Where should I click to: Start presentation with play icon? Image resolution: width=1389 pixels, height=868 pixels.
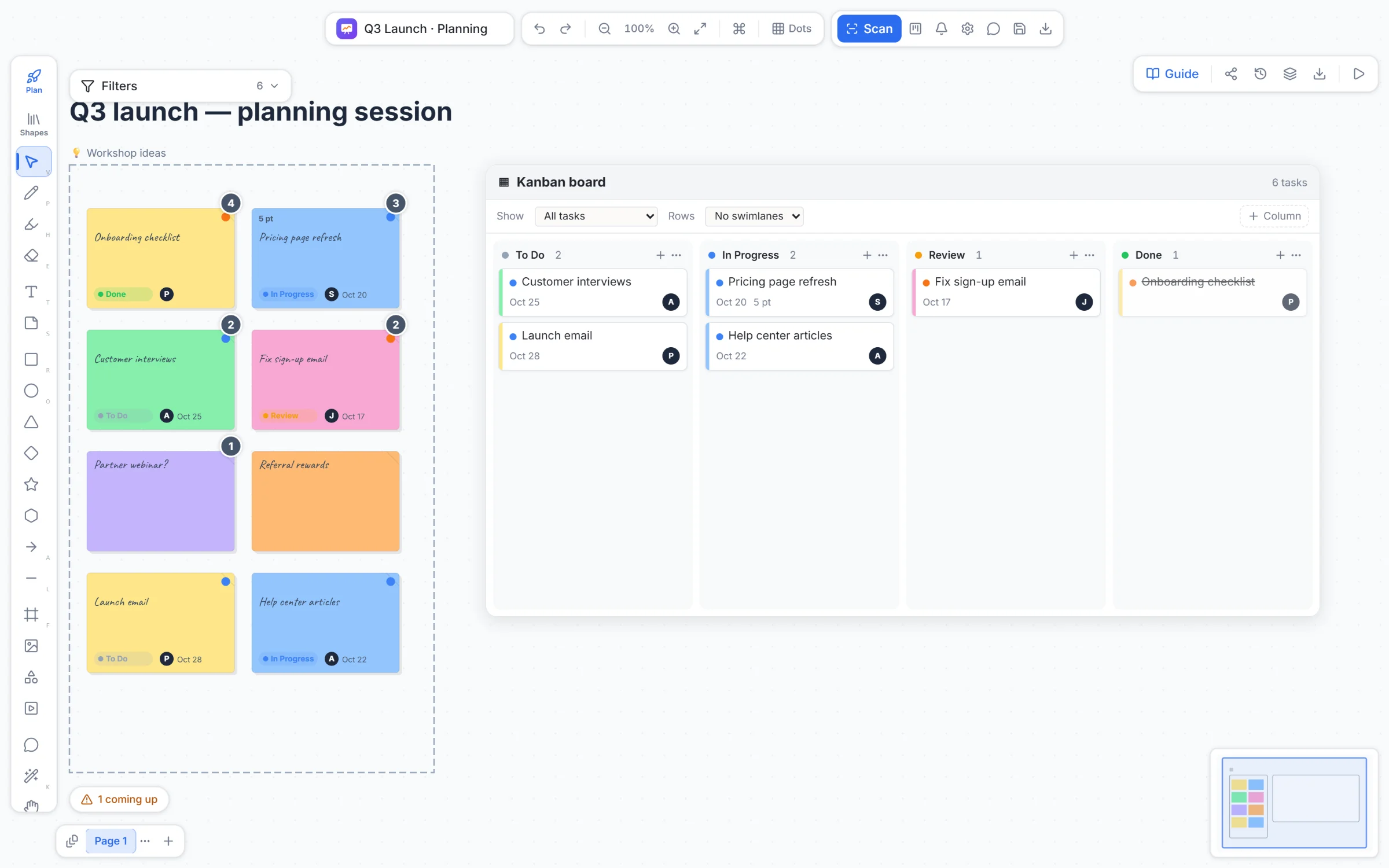[x=1359, y=73]
